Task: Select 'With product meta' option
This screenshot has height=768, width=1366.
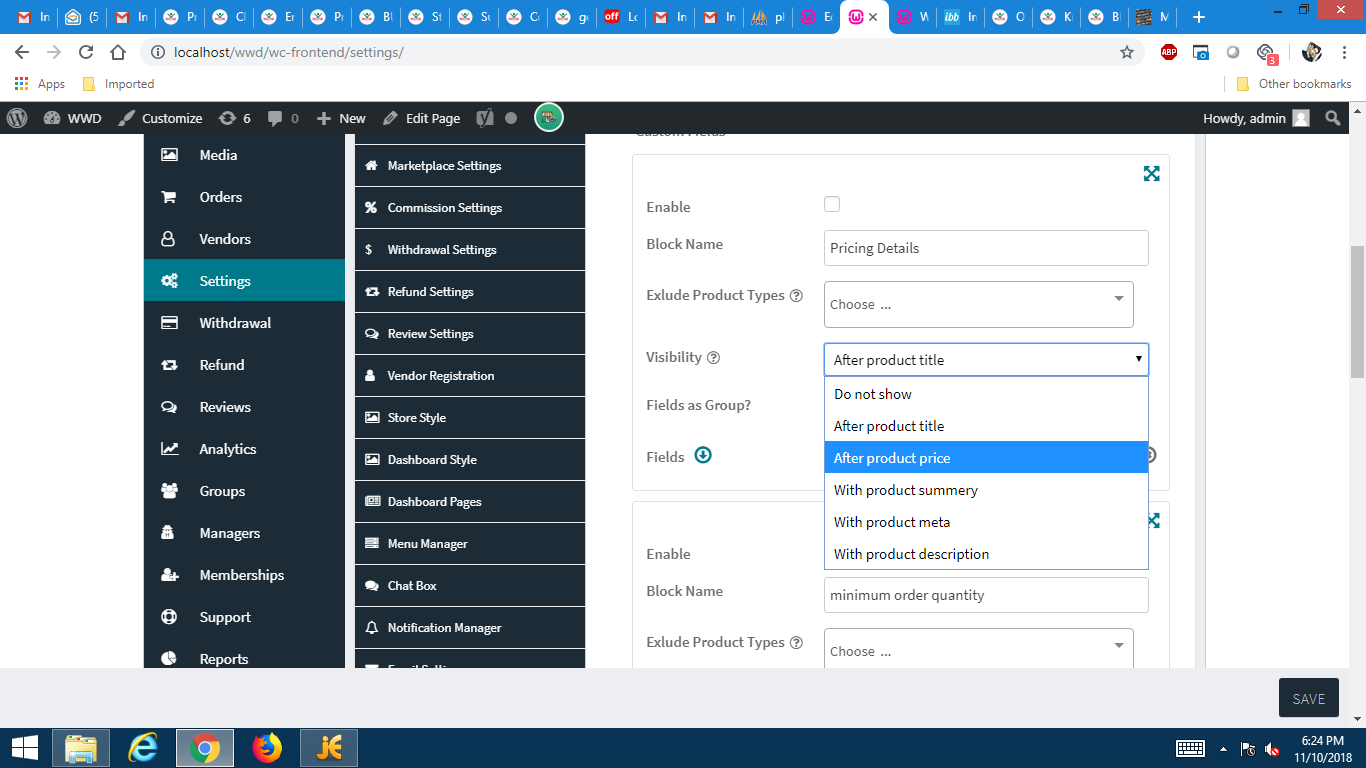Action: coord(986,522)
